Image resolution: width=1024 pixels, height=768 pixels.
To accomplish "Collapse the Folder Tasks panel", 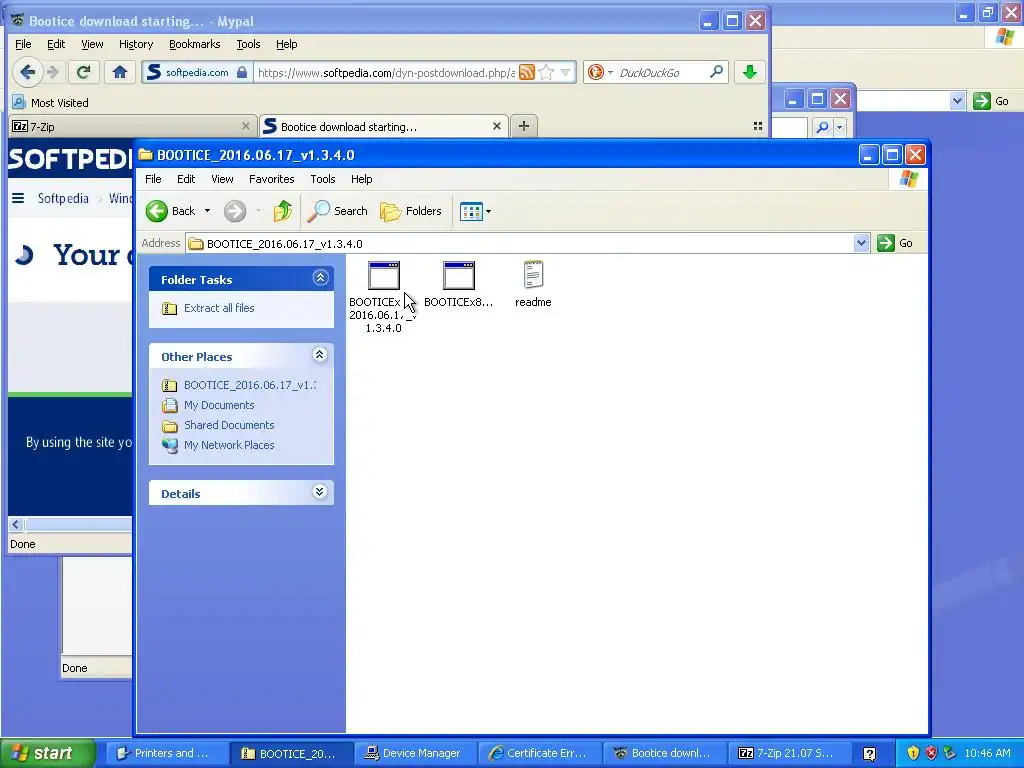I will 320,278.
